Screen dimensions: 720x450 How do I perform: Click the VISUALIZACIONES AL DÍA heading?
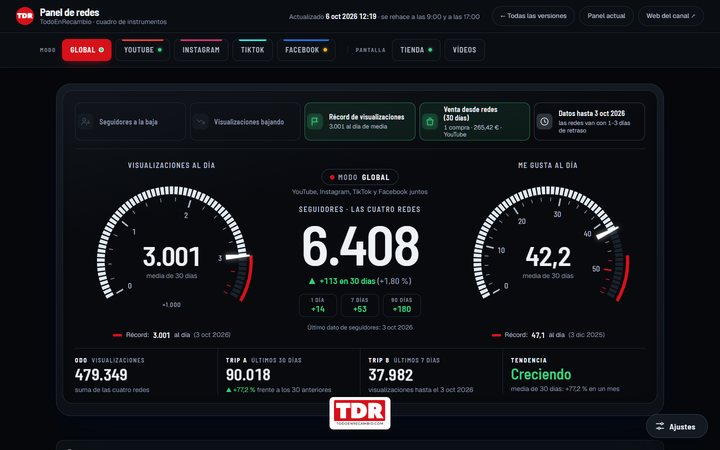click(x=171, y=165)
